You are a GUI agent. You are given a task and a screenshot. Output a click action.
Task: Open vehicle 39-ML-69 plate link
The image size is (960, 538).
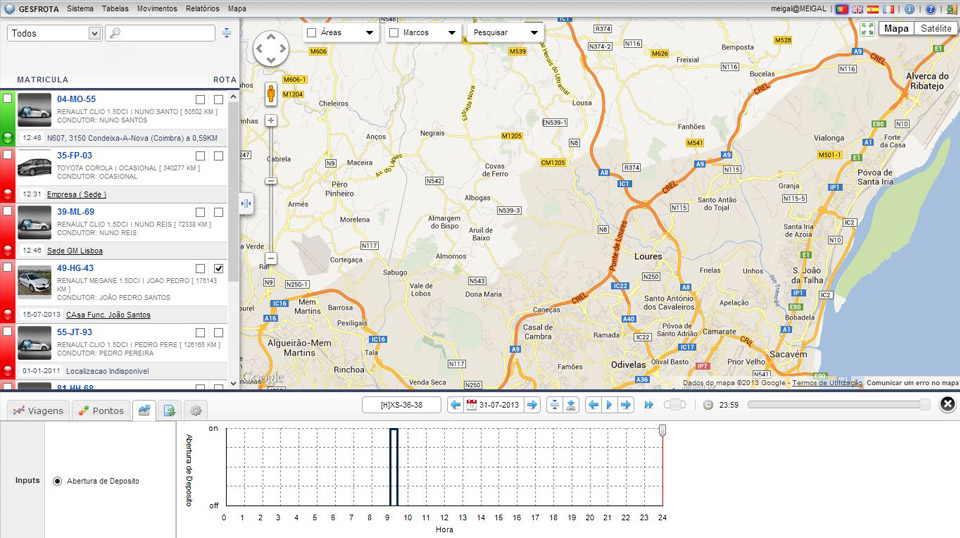pos(76,212)
